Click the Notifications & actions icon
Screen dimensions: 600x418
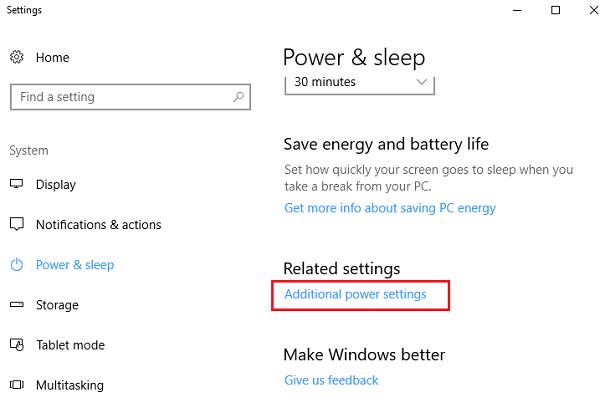pyautogui.click(x=17, y=225)
